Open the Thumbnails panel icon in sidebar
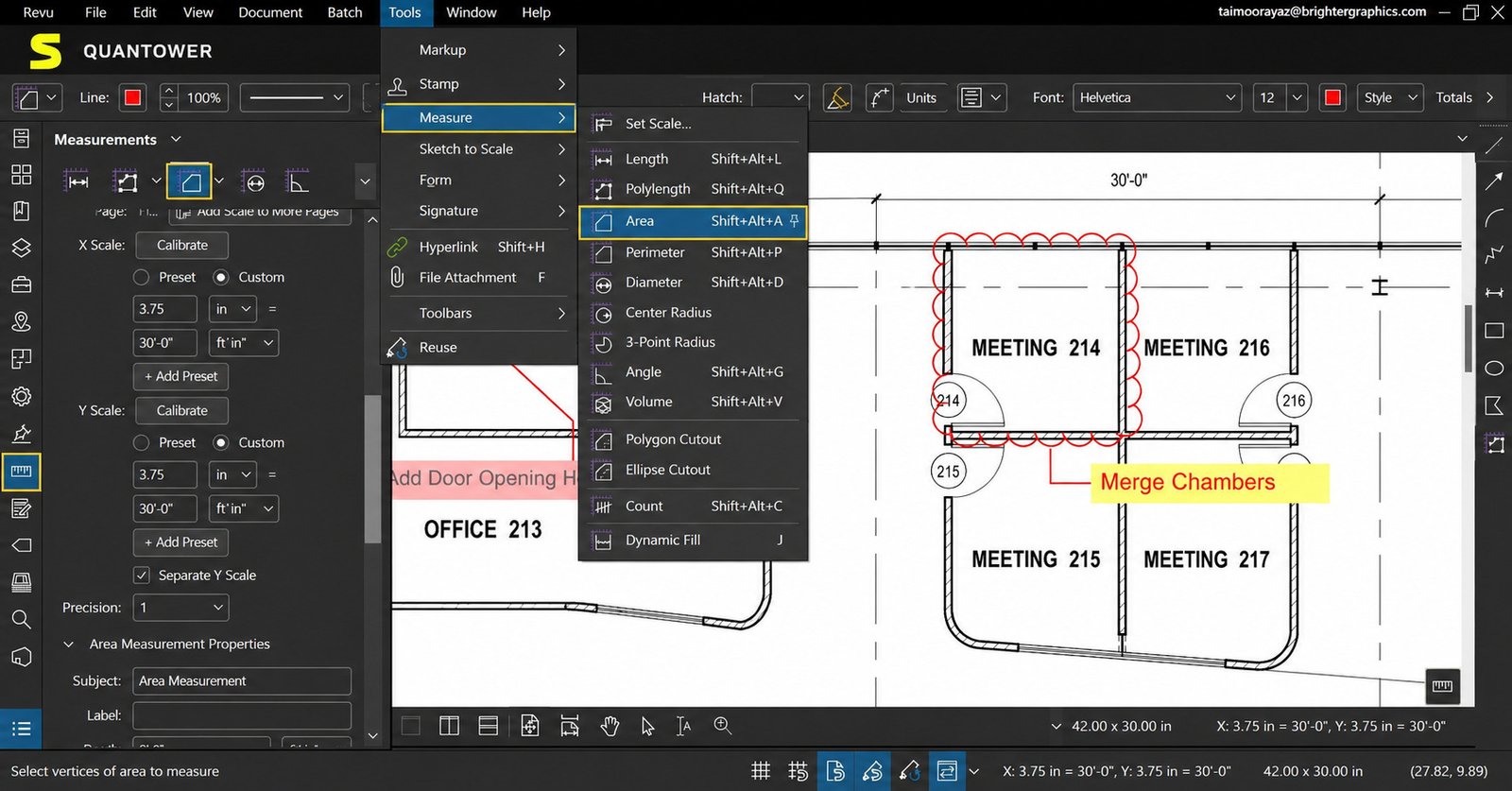The height and width of the screenshot is (791, 1512). (21, 175)
